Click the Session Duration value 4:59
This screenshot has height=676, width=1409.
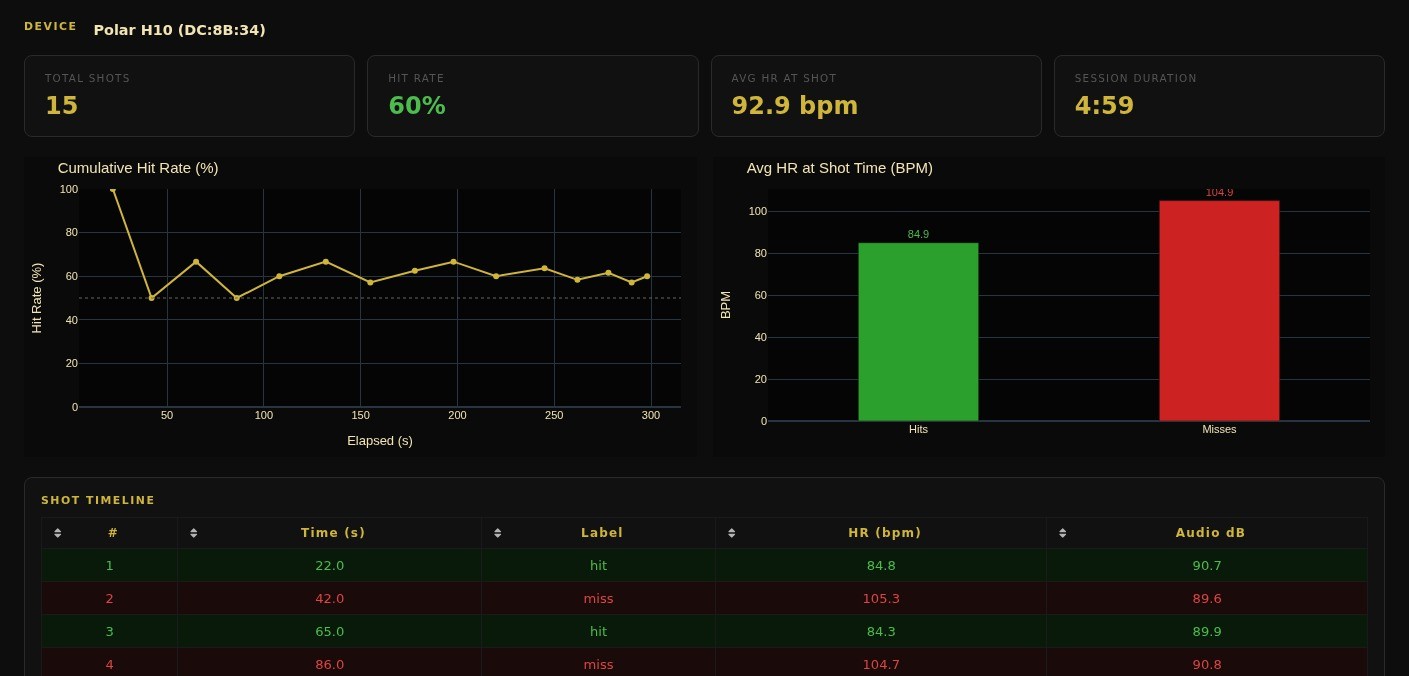pos(1104,106)
